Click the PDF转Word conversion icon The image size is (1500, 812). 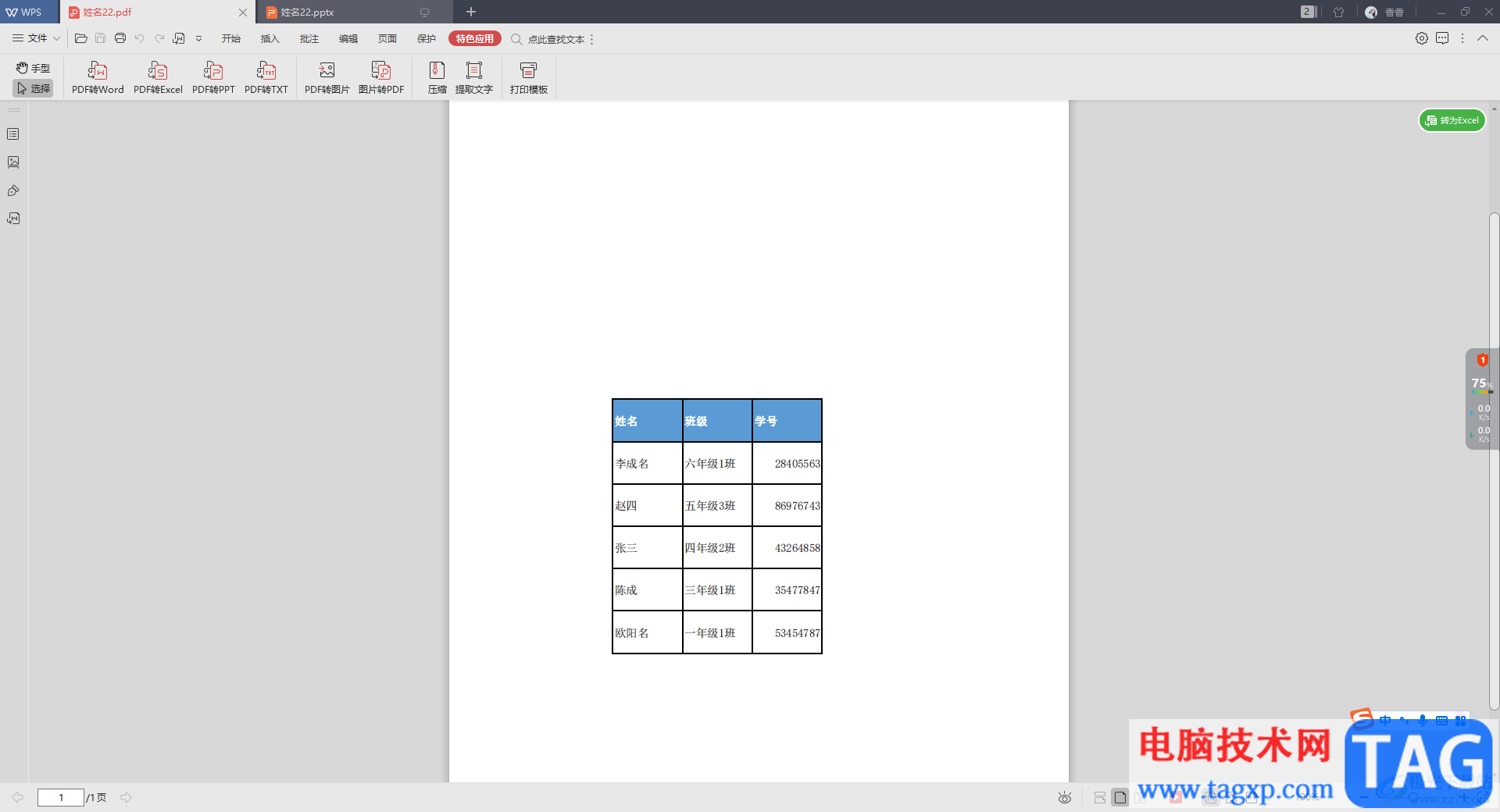point(98,78)
